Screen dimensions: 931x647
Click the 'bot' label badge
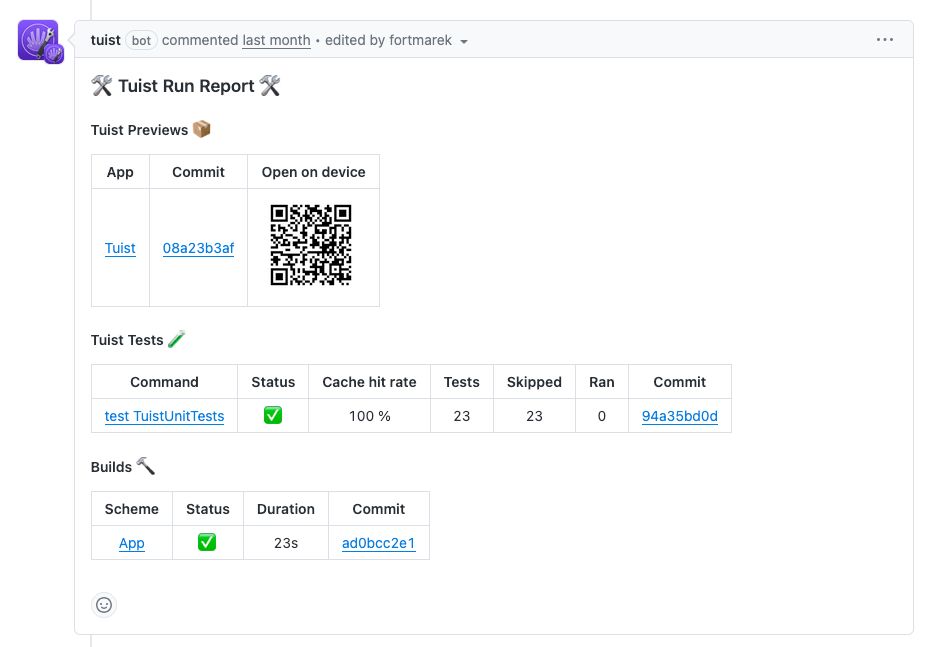point(141,40)
